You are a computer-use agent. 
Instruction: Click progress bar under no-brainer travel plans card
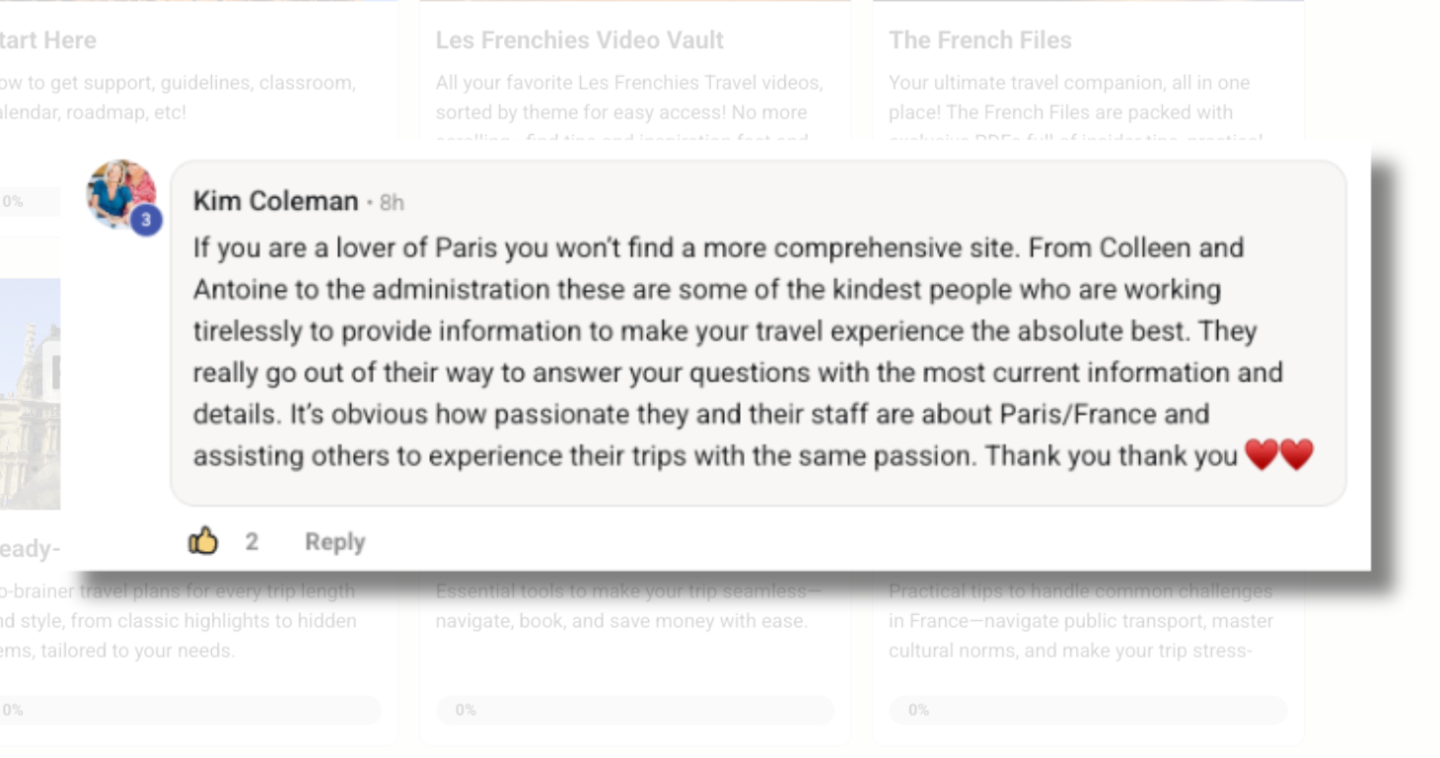(x=190, y=710)
